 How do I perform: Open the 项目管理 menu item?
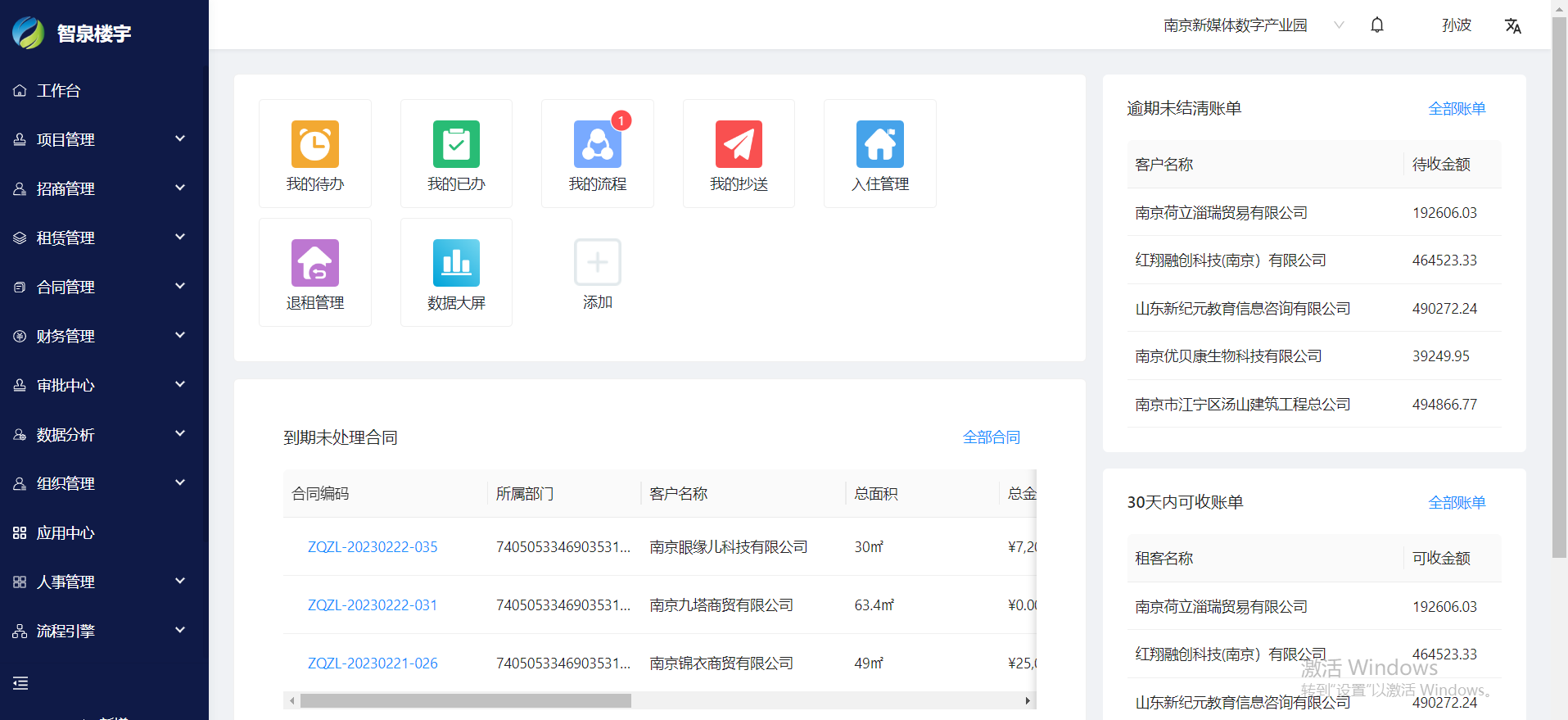(x=102, y=140)
